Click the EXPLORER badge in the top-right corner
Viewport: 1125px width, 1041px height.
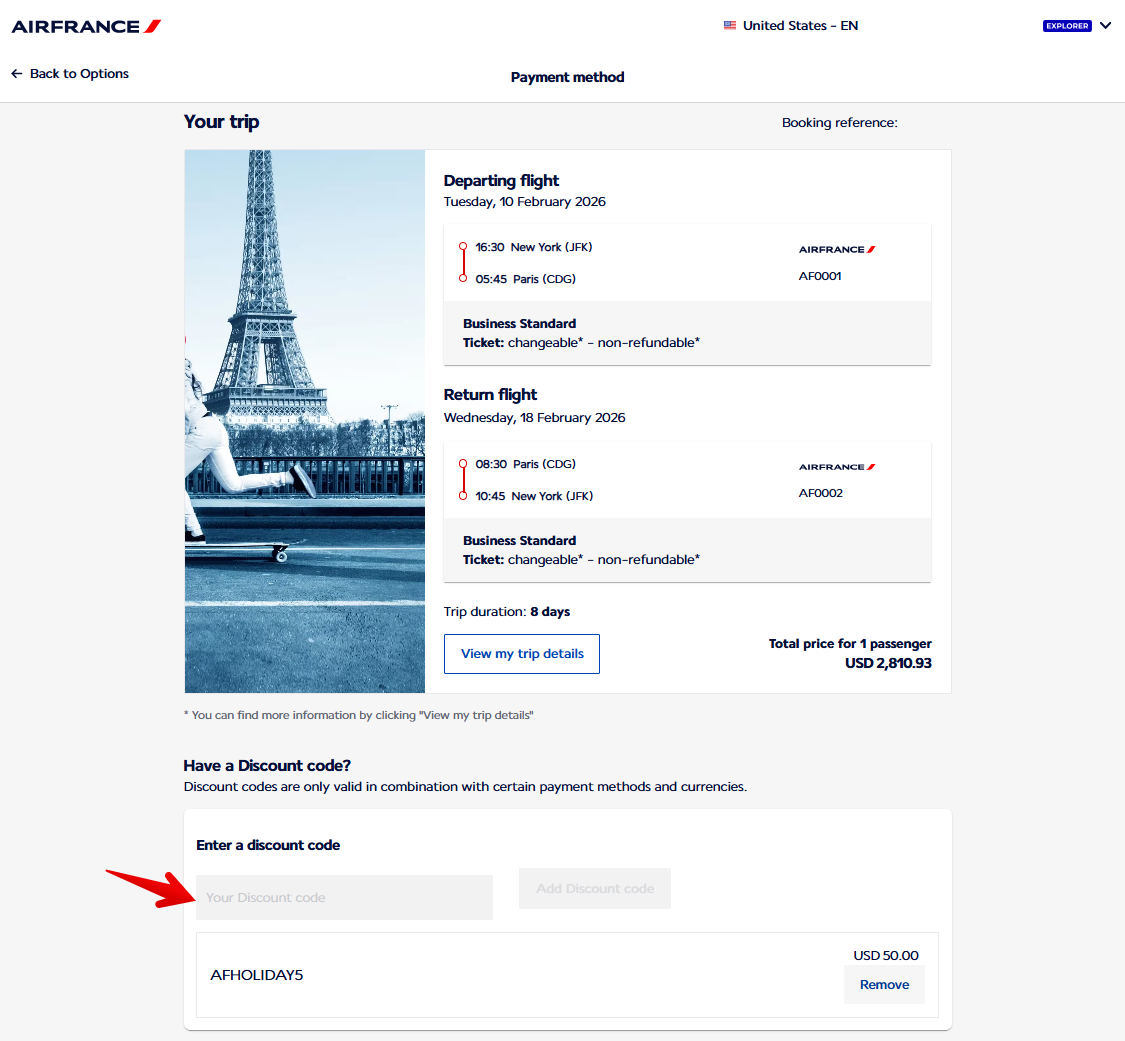(x=1067, y=25)
